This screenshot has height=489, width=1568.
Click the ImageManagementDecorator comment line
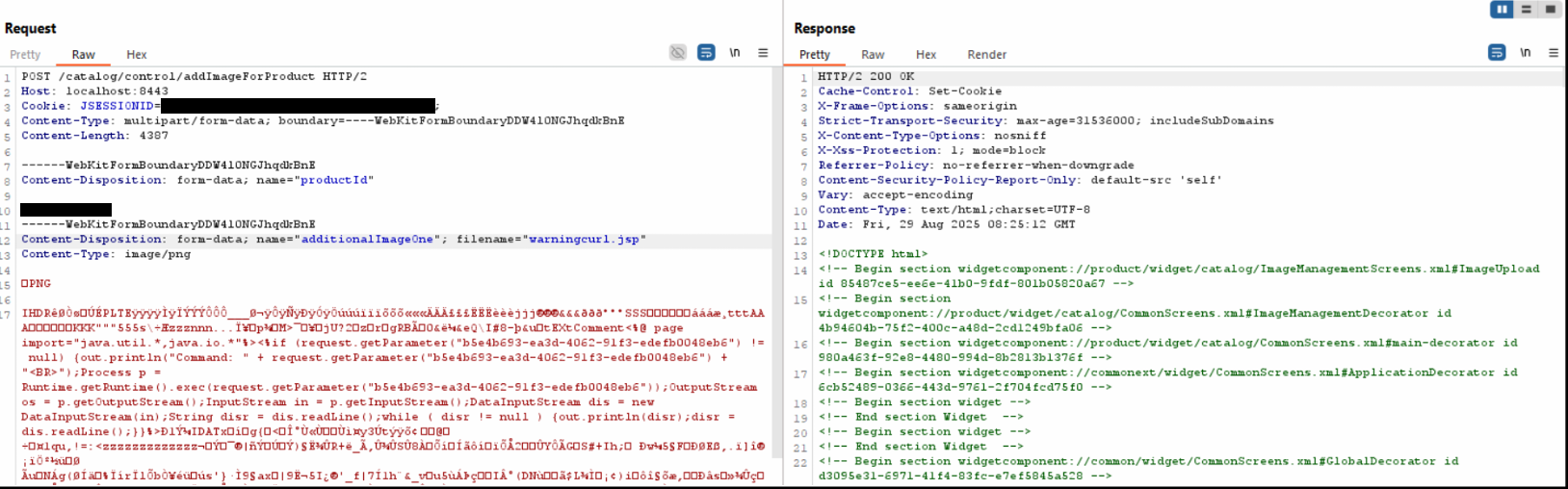click(x=1135, y=313)
